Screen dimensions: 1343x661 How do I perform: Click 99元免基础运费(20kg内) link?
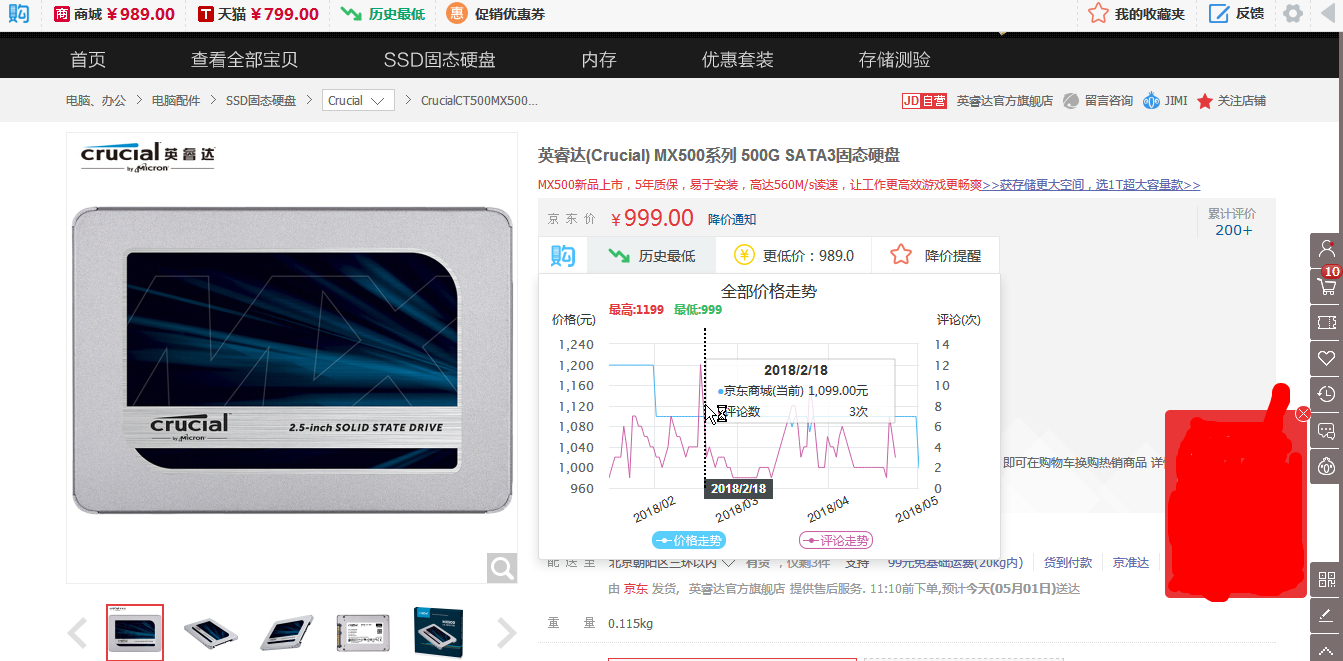(955, 563)
